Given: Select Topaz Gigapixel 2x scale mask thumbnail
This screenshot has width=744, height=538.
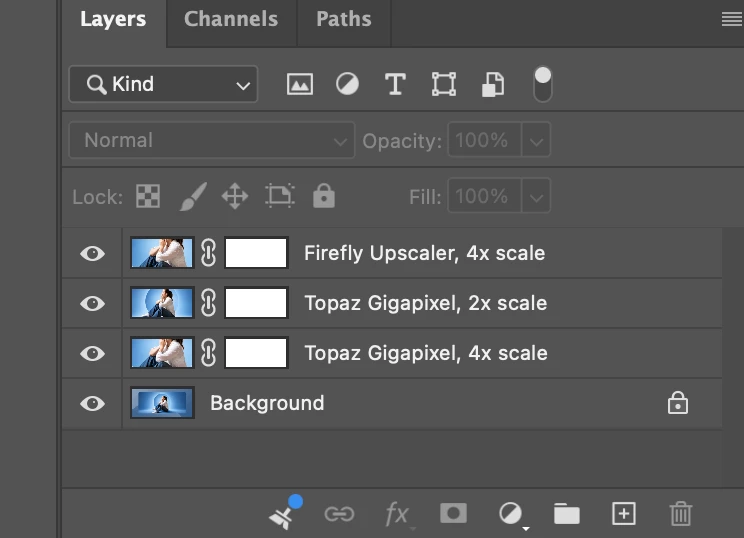Looking at the screenshot, I should click(256, 303).
